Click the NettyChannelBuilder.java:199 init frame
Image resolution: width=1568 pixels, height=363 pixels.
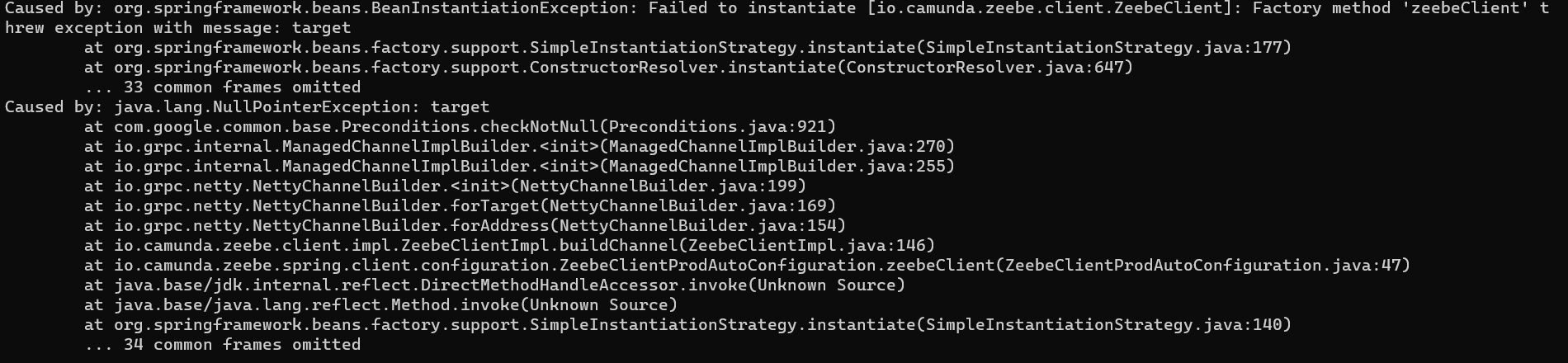point(446,186)
